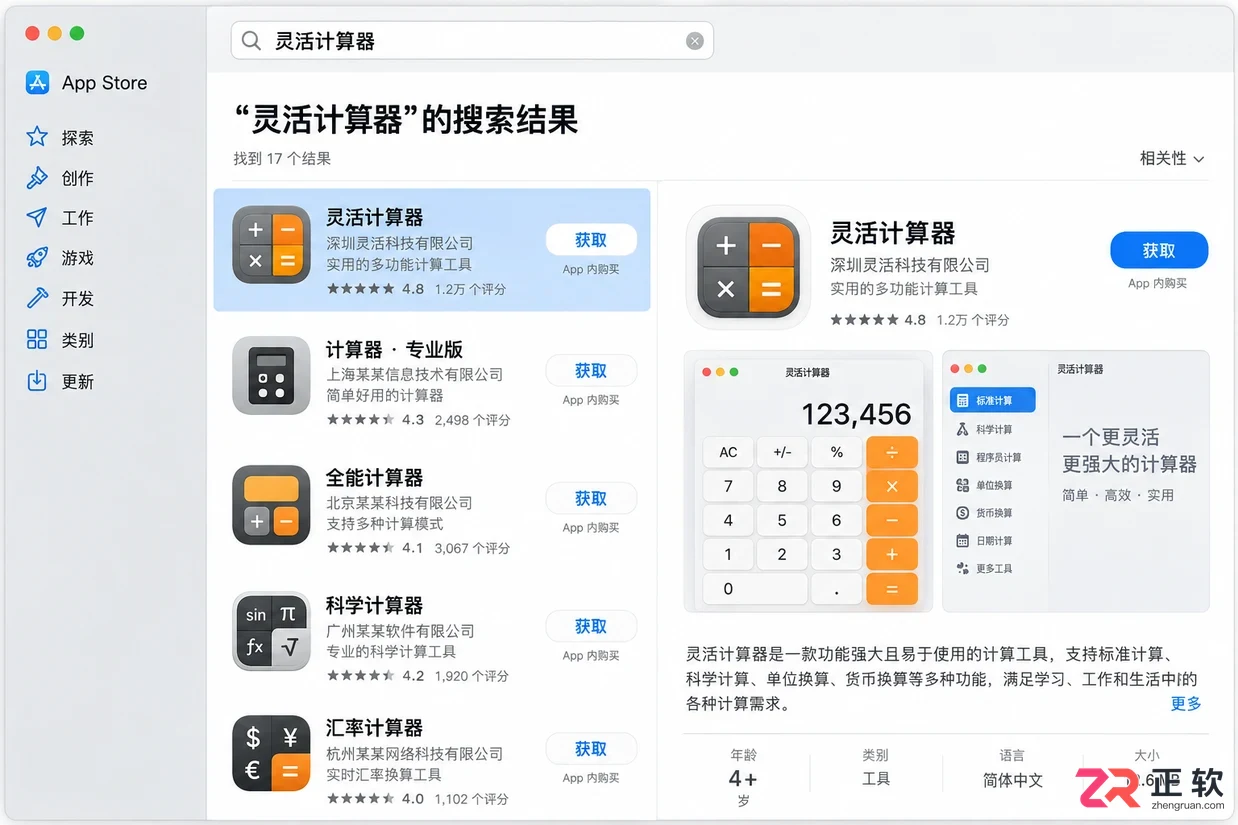
Task: Get 全能计算器 with its 获取 button
Action: 591,498
